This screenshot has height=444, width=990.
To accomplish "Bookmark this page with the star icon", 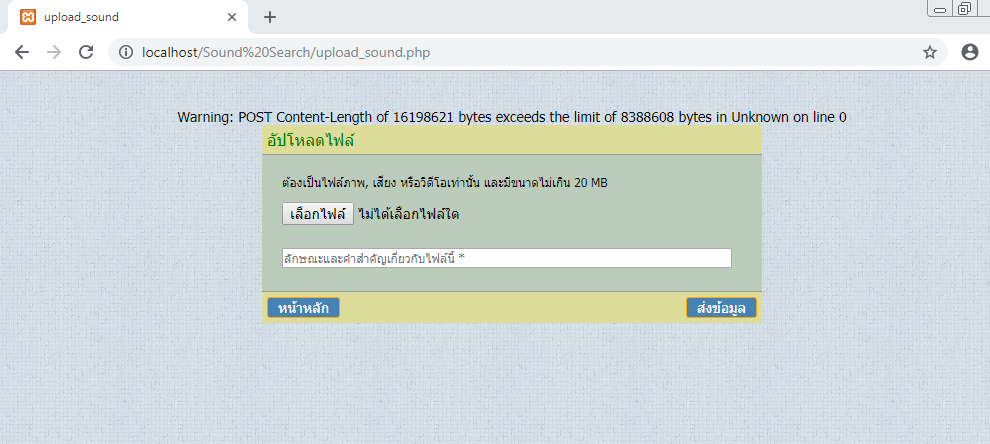I will [929, 52].
